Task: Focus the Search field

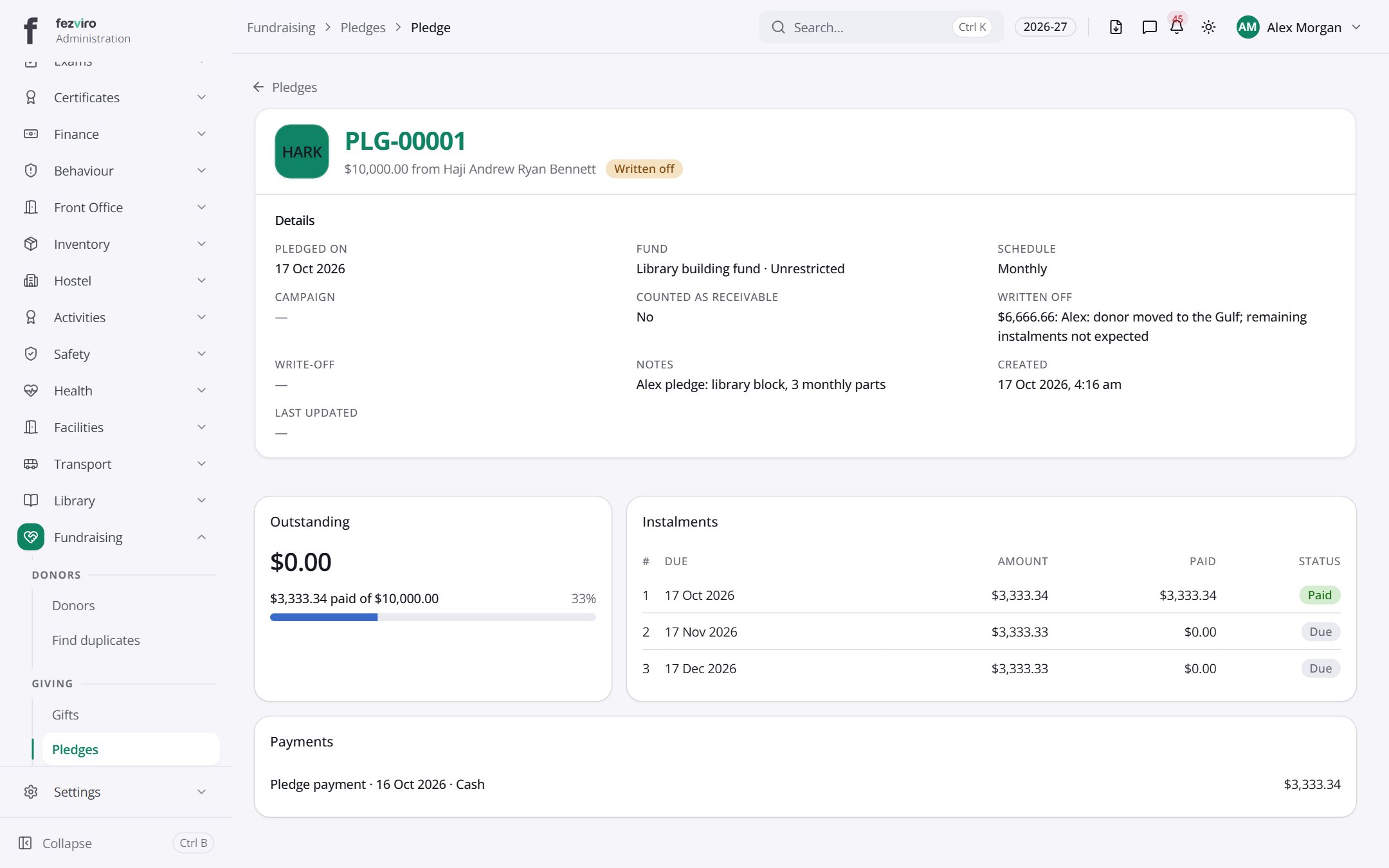Action: click(881, 27)
